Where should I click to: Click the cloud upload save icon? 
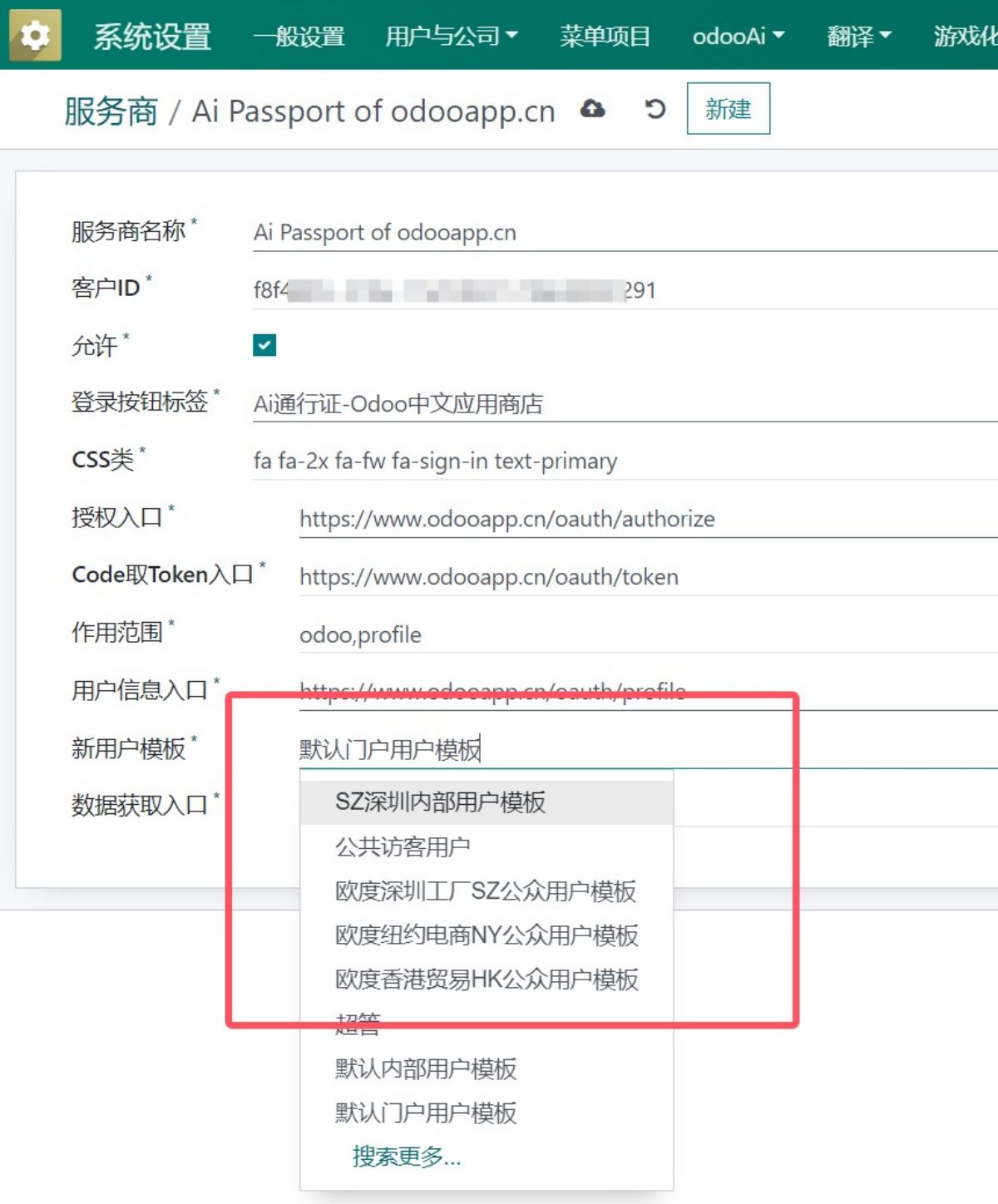tap(592, 109)
